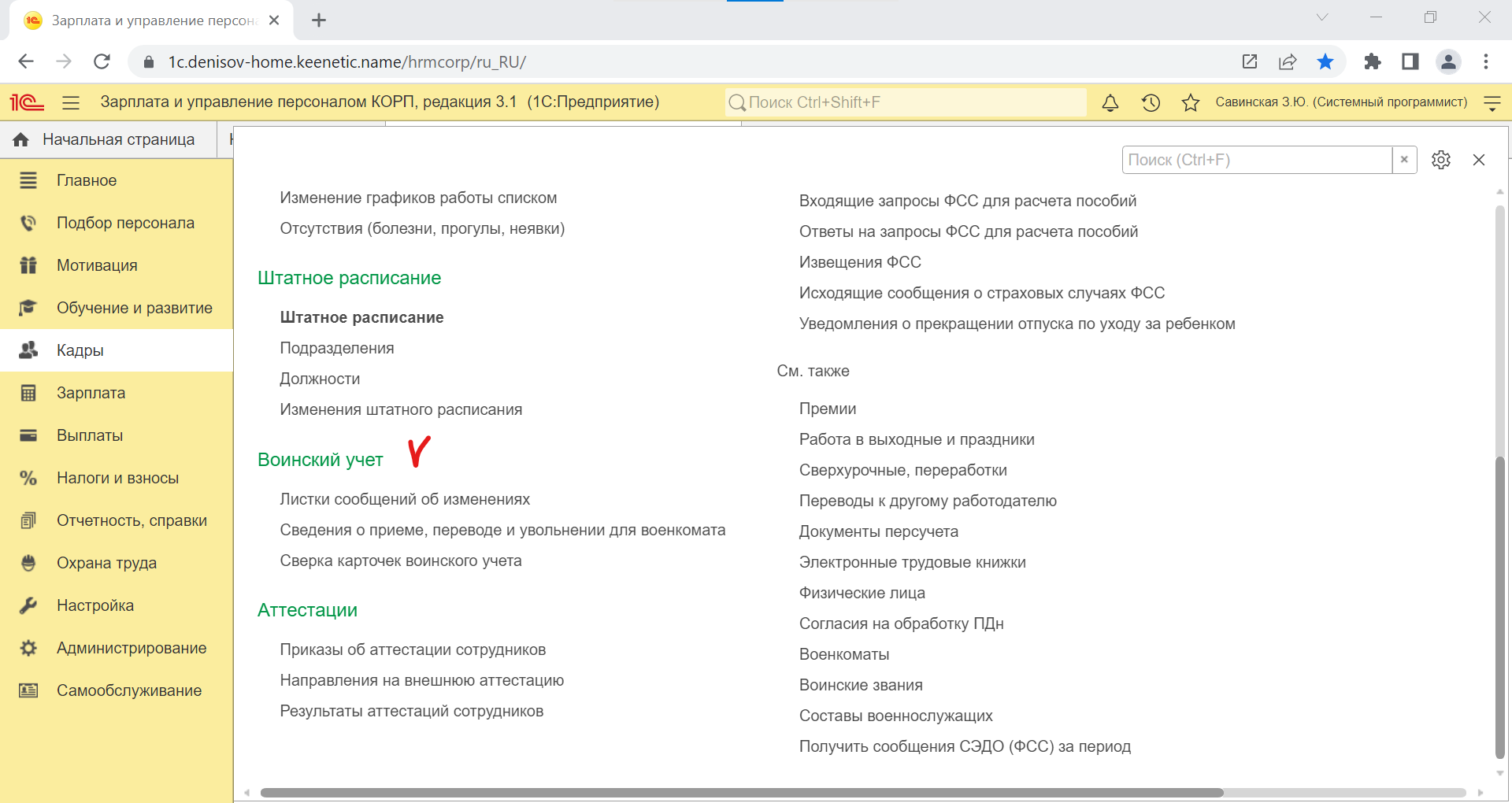Select Зарплата section in sidebar
The image size is (1512, 803).
[x=91, y=393]
